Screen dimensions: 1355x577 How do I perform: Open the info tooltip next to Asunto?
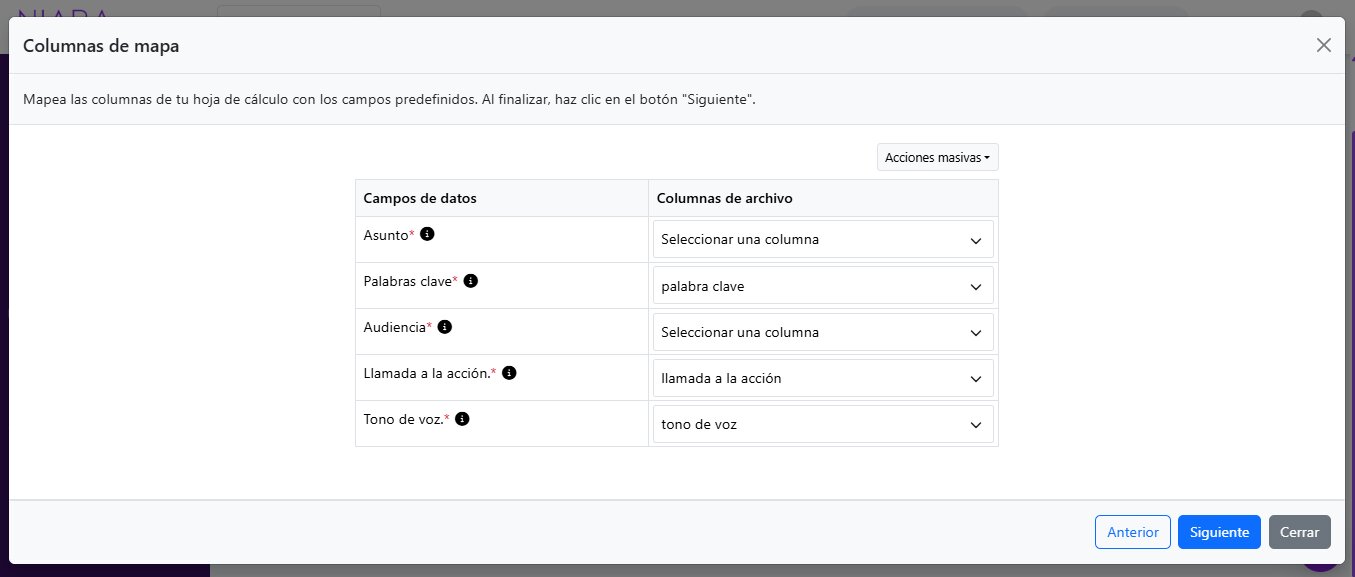coord(427,234)
